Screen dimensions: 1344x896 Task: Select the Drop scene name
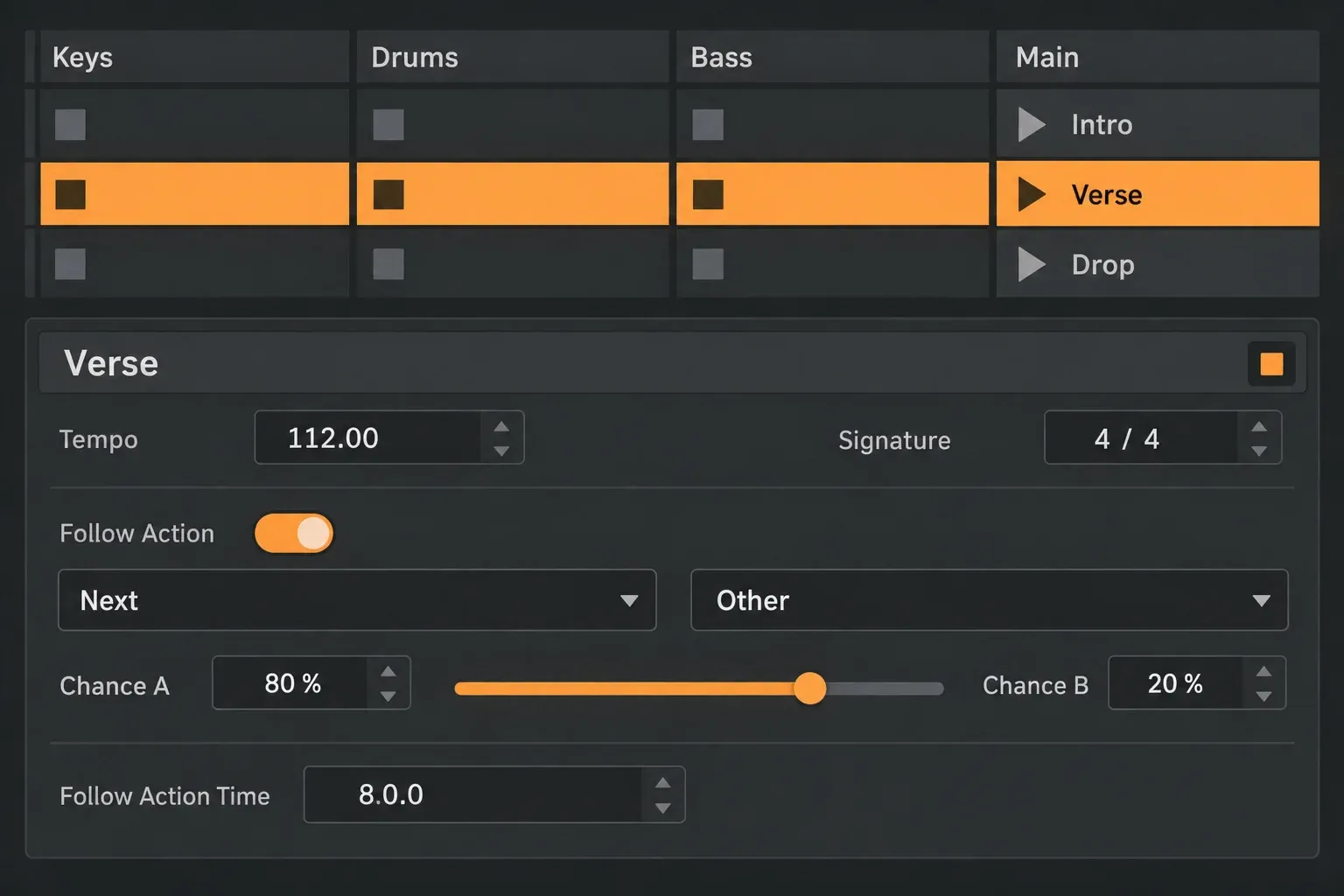[x=1103, y=264]
